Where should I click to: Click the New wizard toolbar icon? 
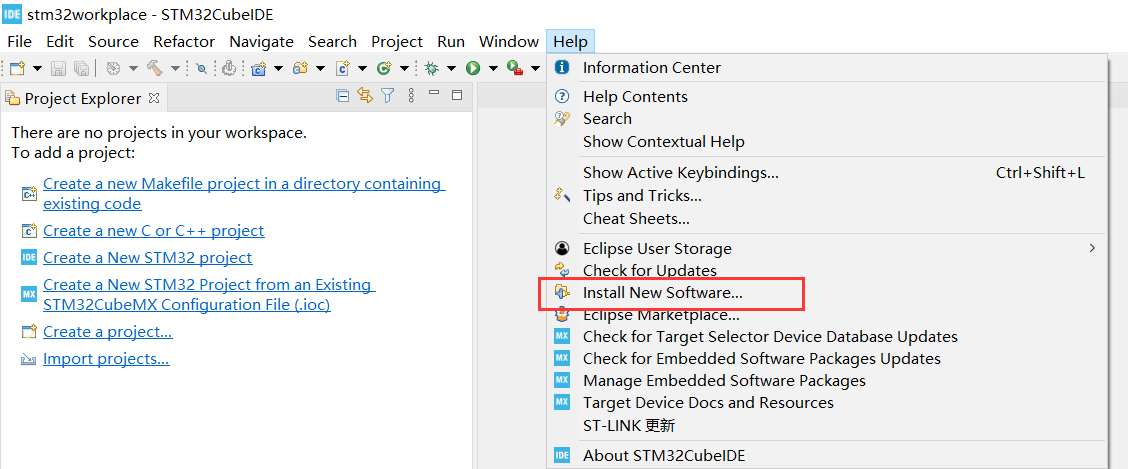[x=17, y=68]
